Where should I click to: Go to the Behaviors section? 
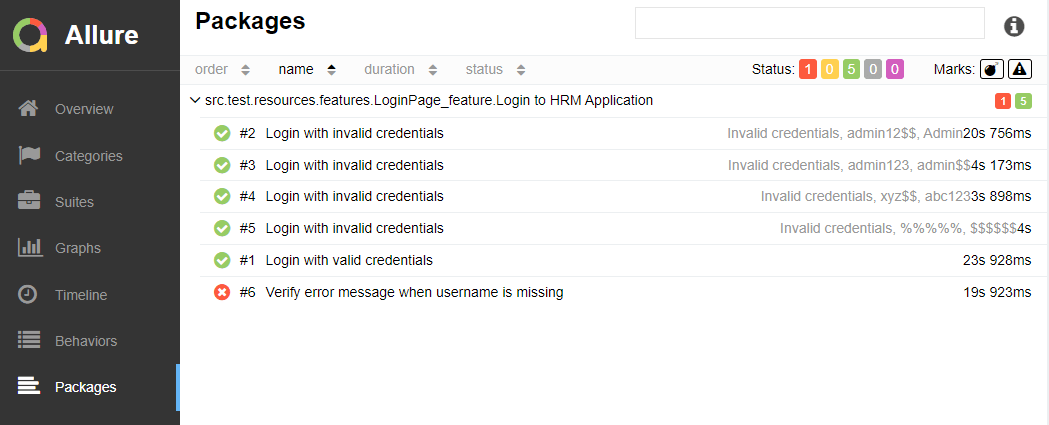[85, 341]
